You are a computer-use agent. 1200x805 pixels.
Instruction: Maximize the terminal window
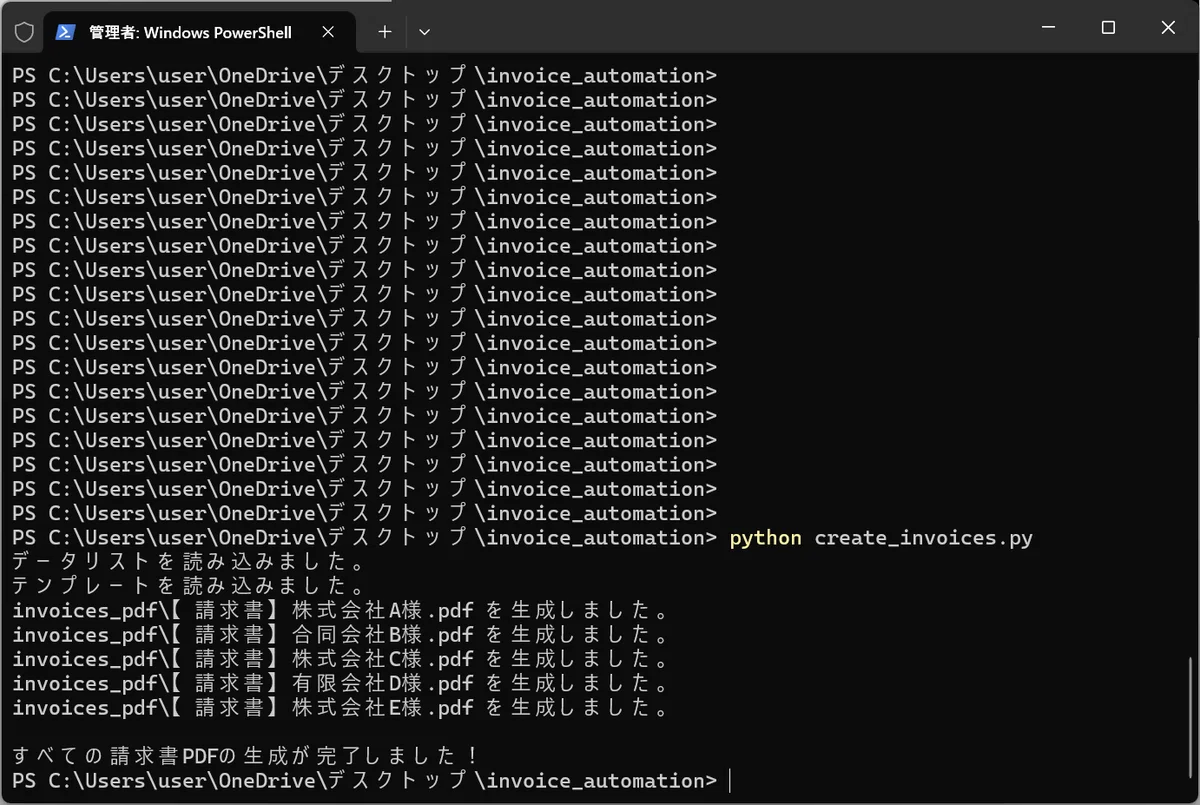(x=1108, y=28)
